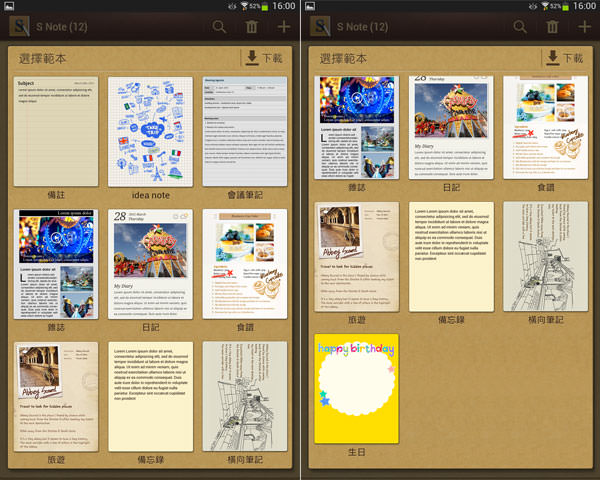
Task: Tap the trash delete icon in the left screen
Action: pyautogui.click(x=251, y=27)
